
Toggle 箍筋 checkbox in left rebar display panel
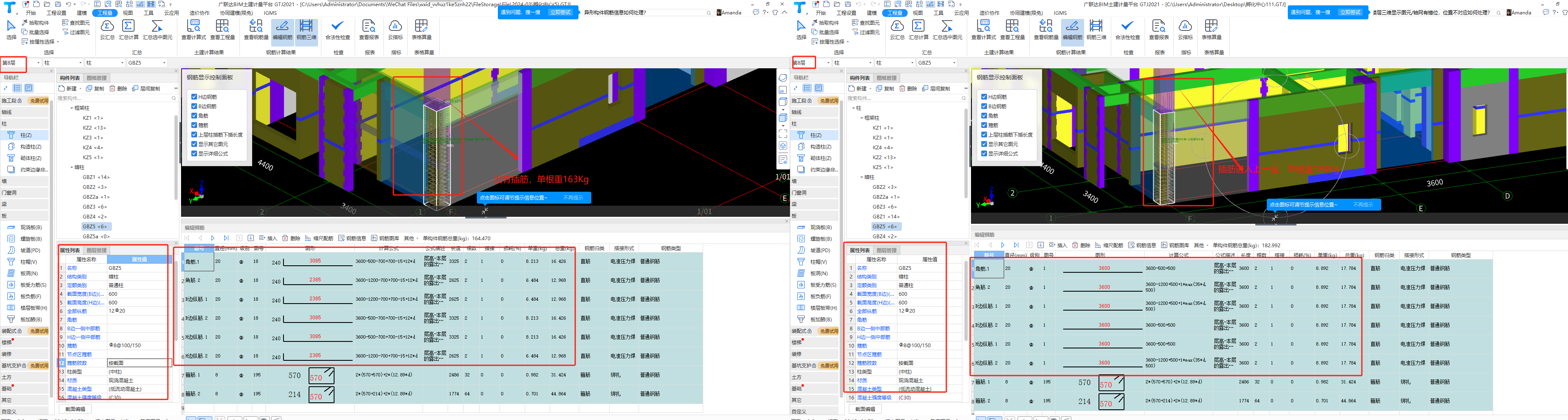coord(194,125)
